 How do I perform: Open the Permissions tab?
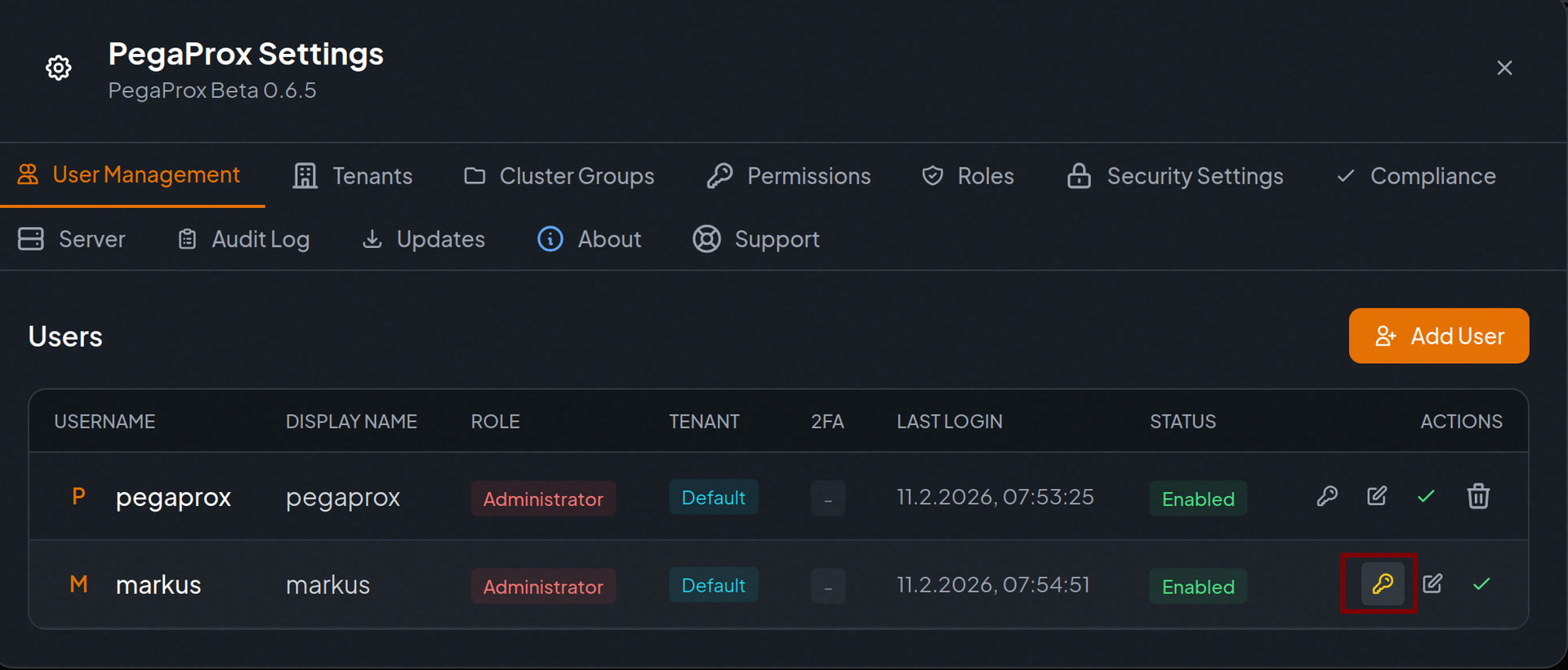coord(789,176)
